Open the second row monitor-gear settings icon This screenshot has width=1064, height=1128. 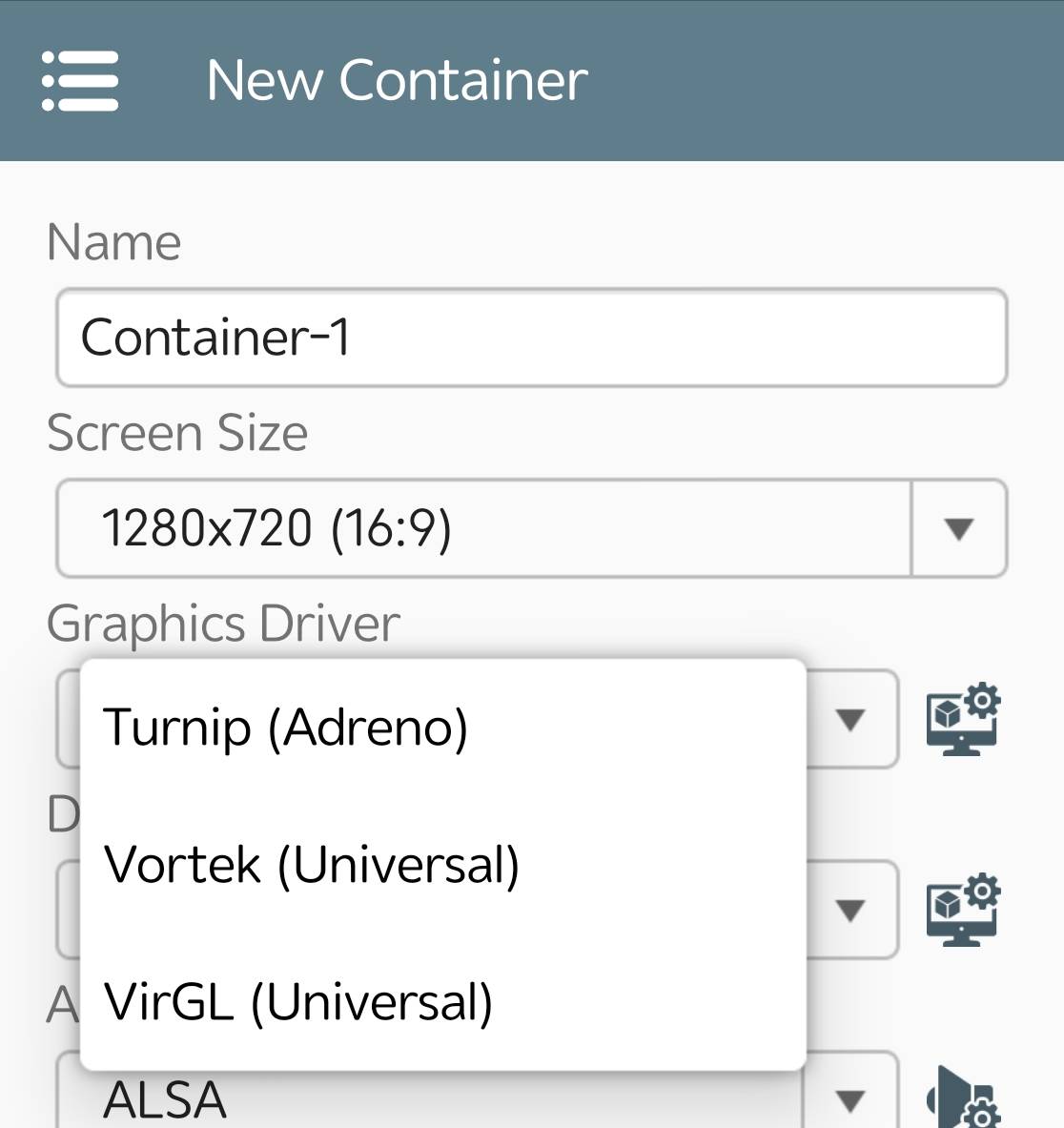pos(963,910)
